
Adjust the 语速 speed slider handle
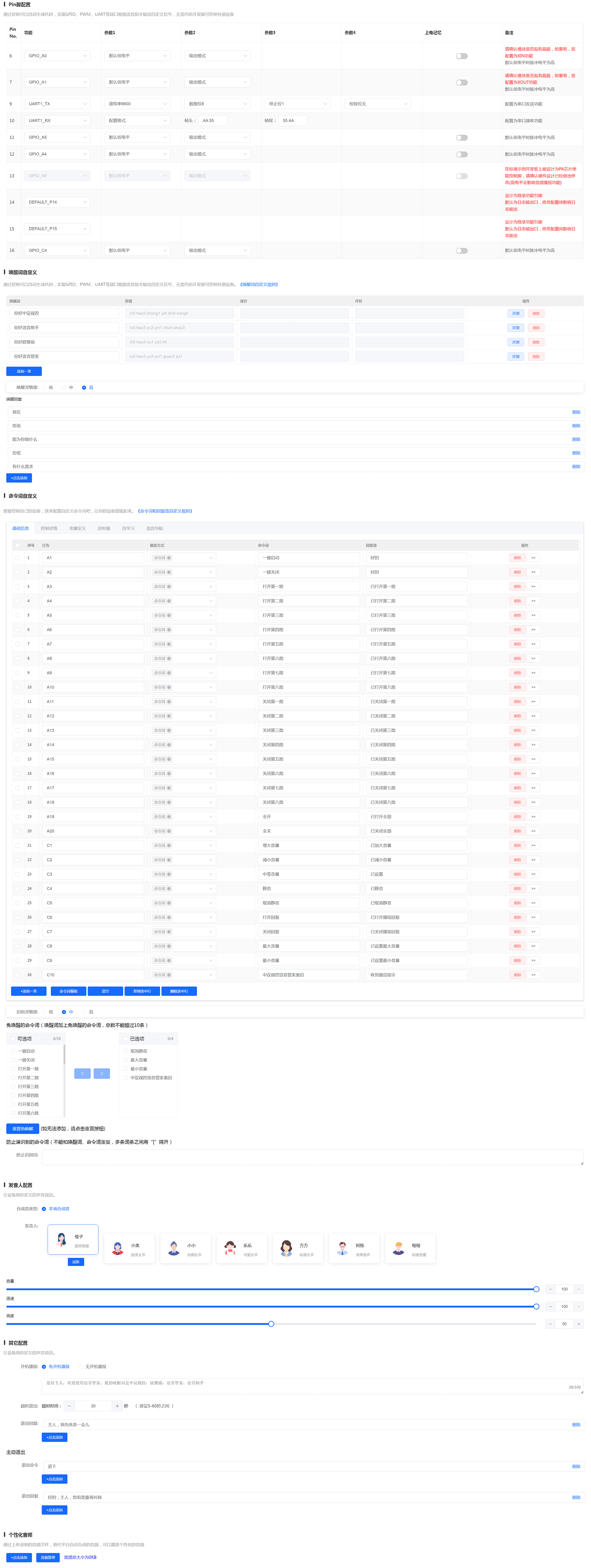click(x=536, y=1306)
